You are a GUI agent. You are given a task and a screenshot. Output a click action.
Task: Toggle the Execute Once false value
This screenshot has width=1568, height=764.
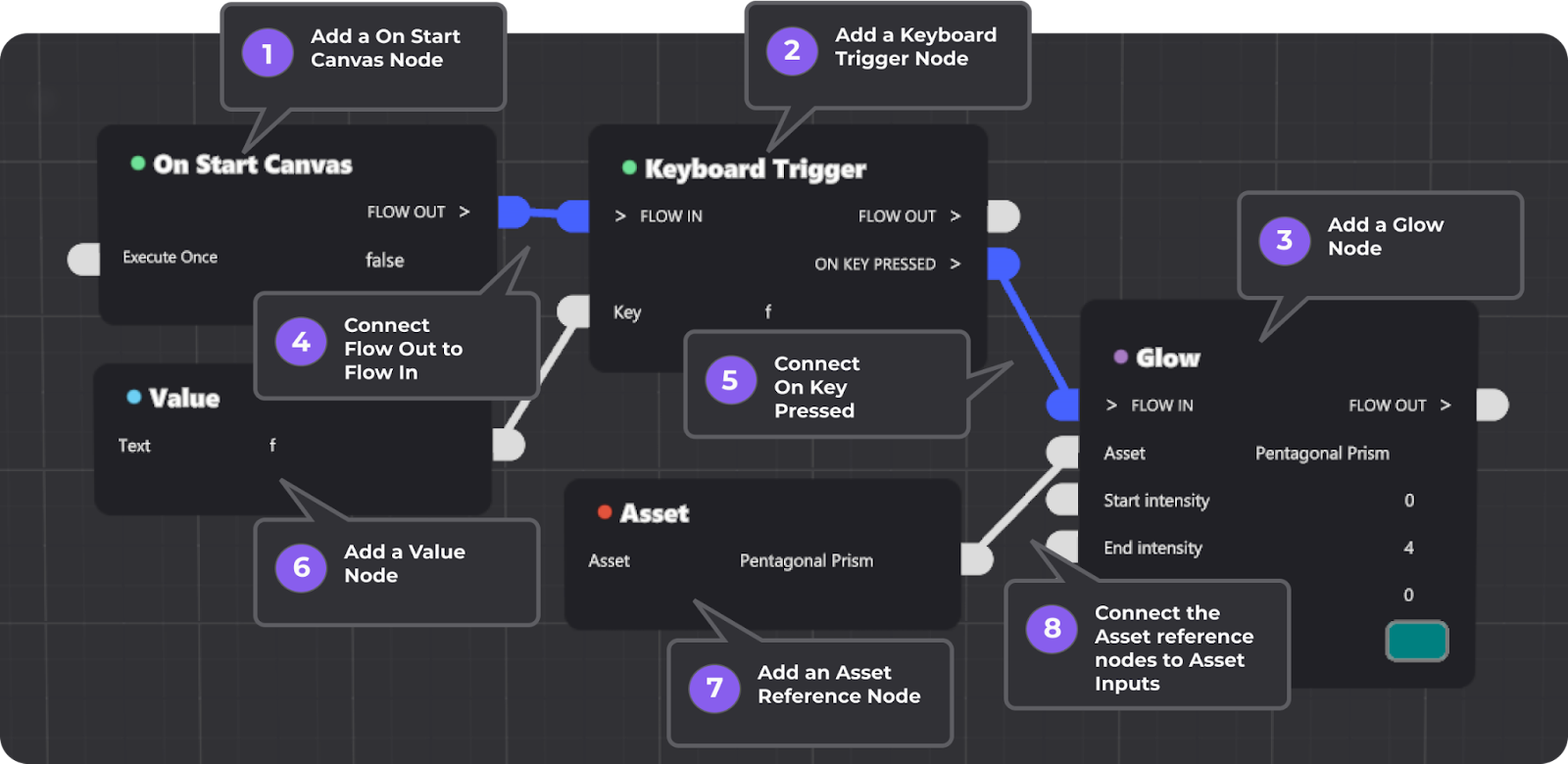pos(384,260)
